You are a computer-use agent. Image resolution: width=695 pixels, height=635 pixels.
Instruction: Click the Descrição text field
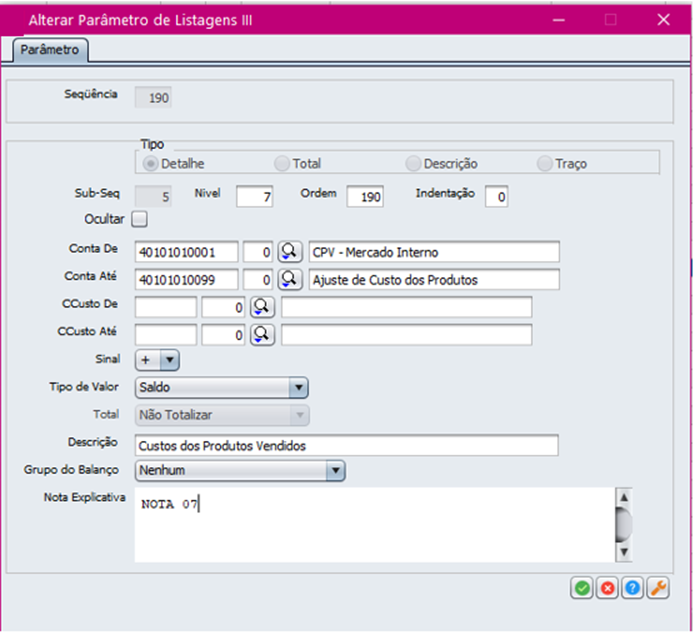(x=345, y=445)
